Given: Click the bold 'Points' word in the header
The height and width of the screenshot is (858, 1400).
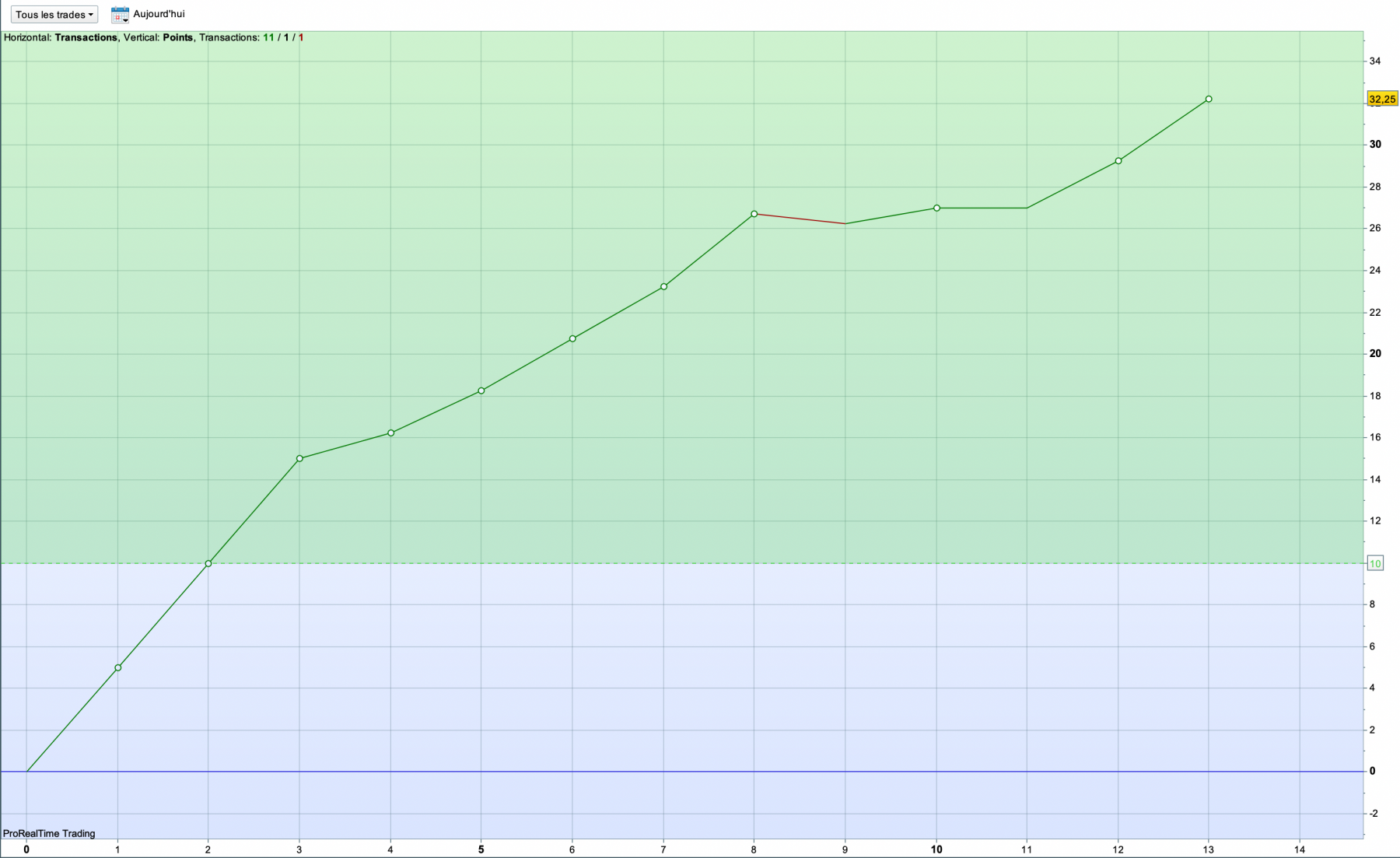Looking at the screenshot, I should (177, 37).
